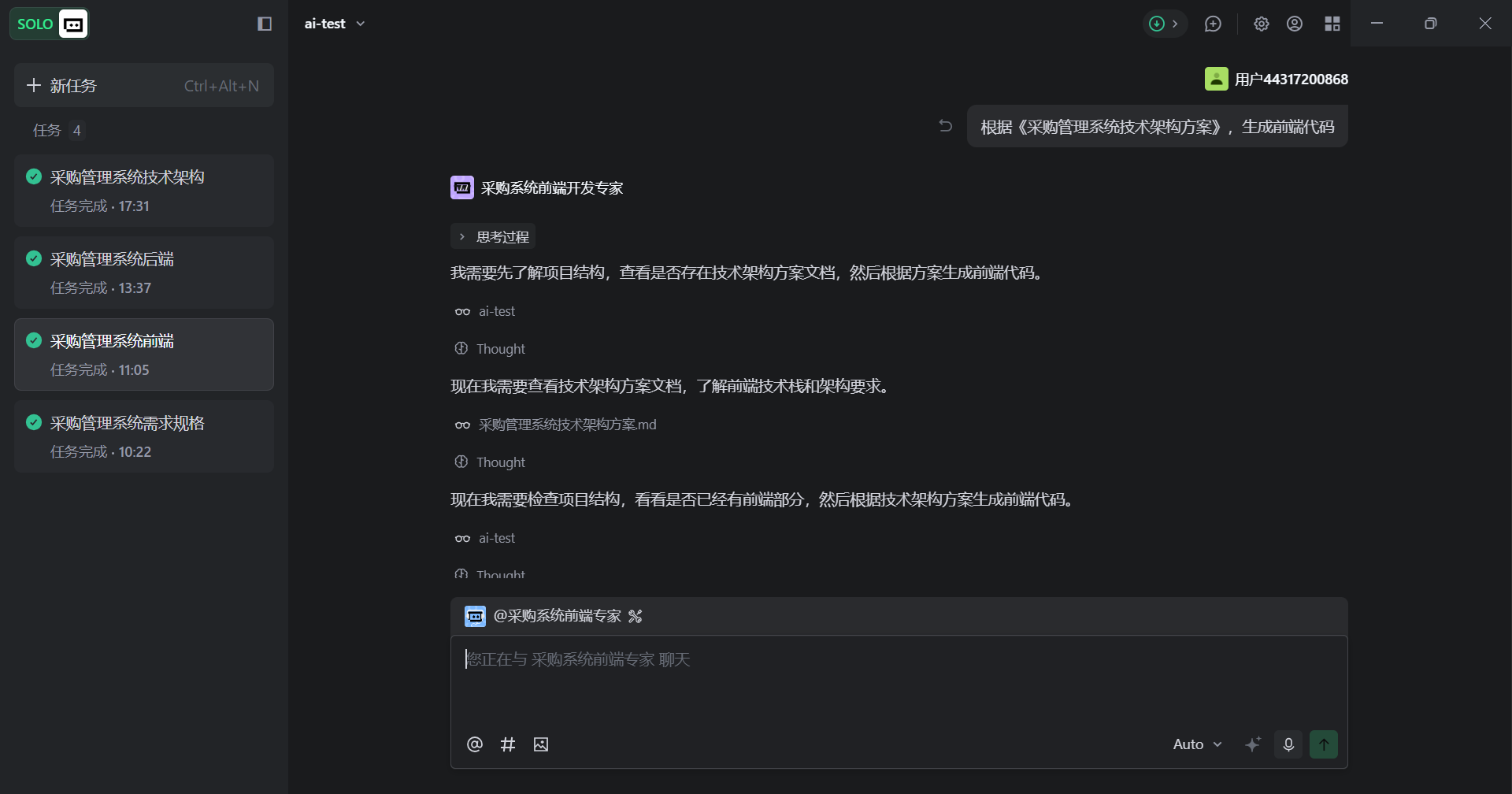1512x794 pixels.
Task: Click the username 用户44317200868
Action: pos(1291,79)
